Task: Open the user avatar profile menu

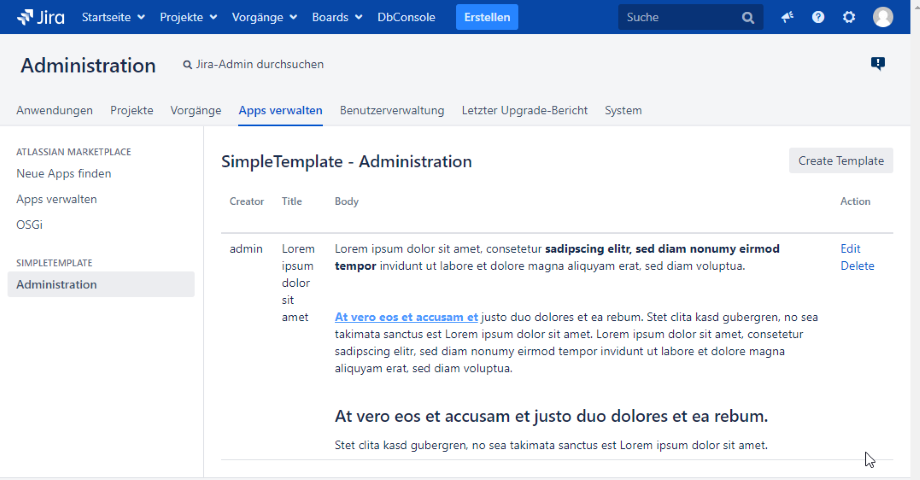Action: point(883,17)
